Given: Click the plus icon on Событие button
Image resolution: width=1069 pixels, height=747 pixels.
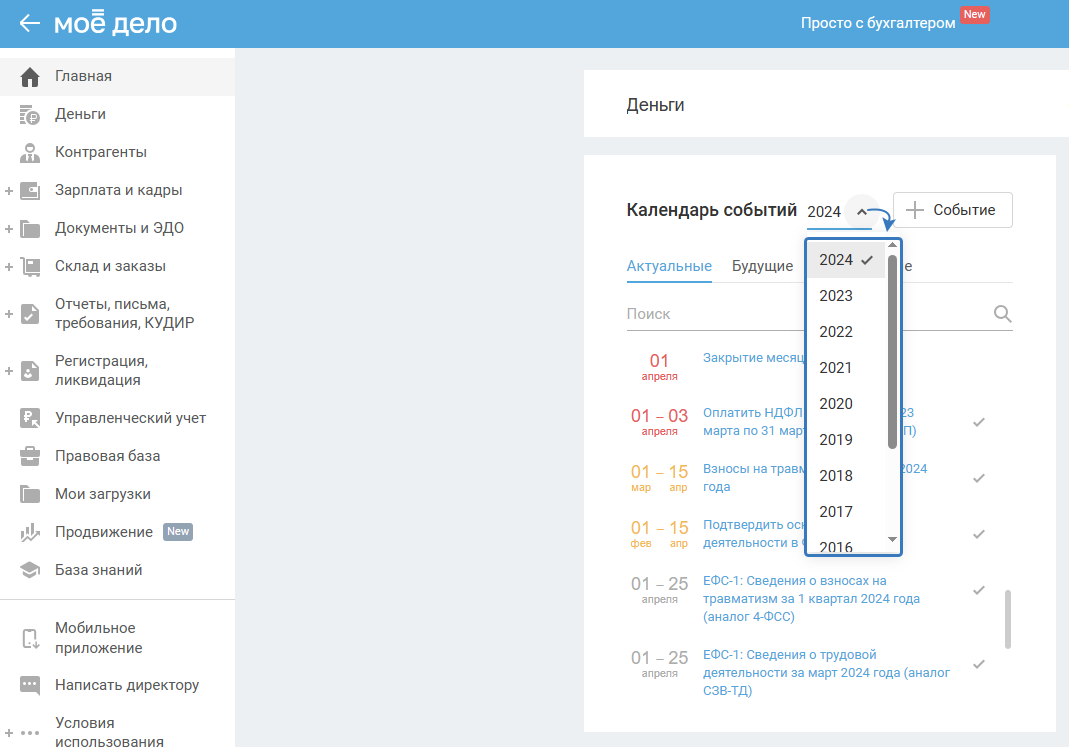Looking at the screenshot, I should coord(914,210).
